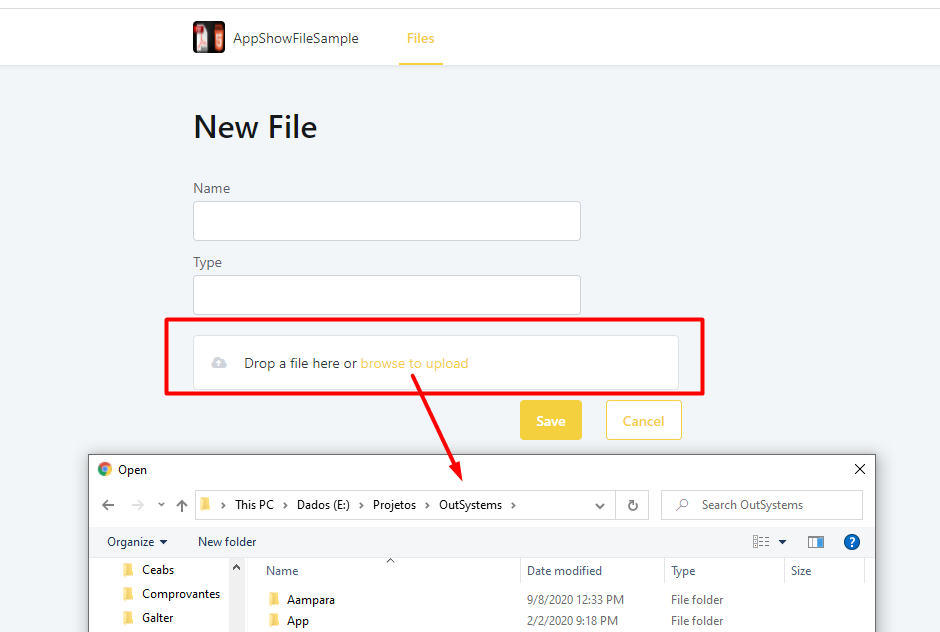This screenshot has height=632, width=940.
Task: Open the browse to upload file picker
Action: coord(414,363)
